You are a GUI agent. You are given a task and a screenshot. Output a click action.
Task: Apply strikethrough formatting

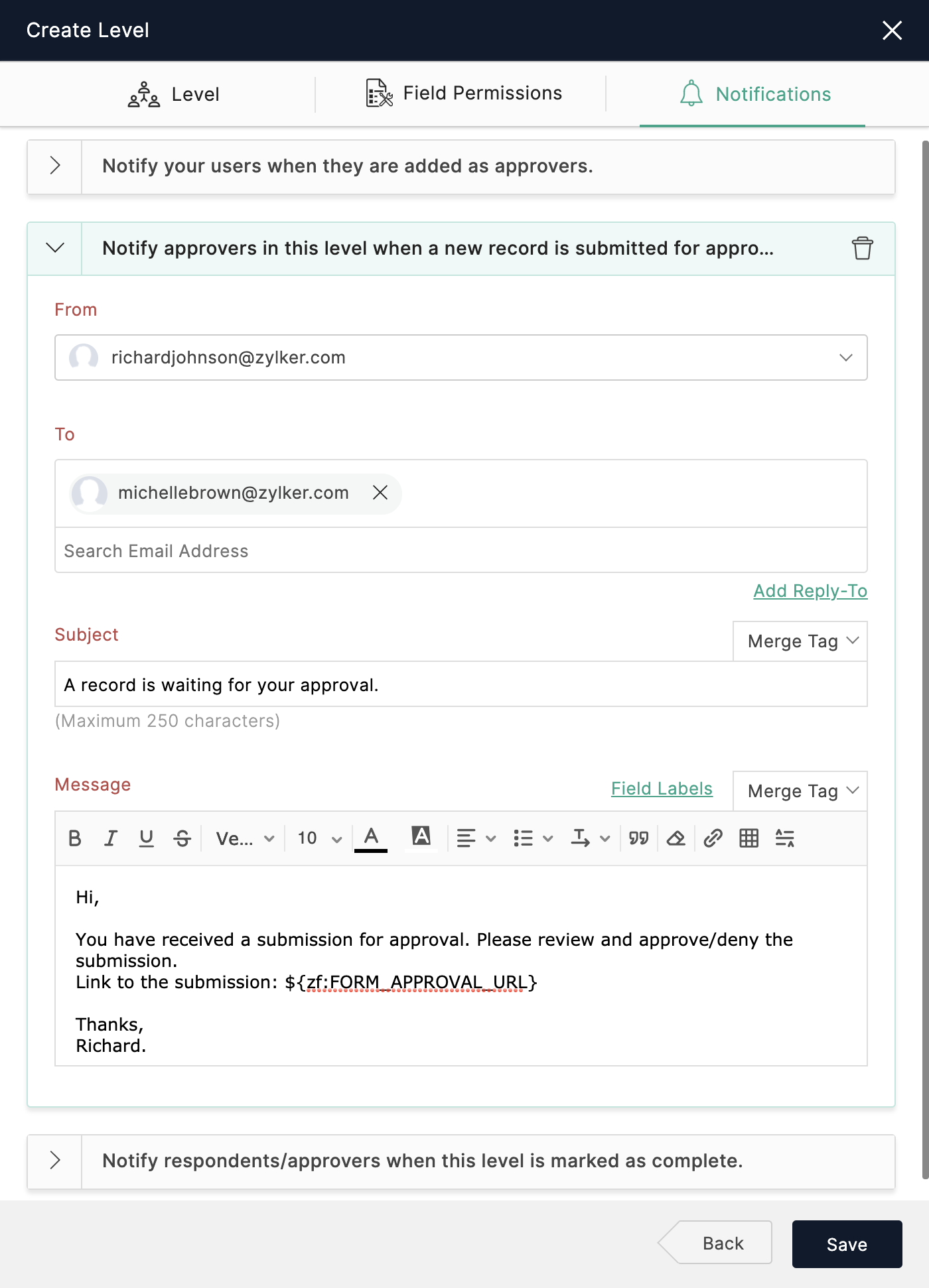tap(182, 838)
